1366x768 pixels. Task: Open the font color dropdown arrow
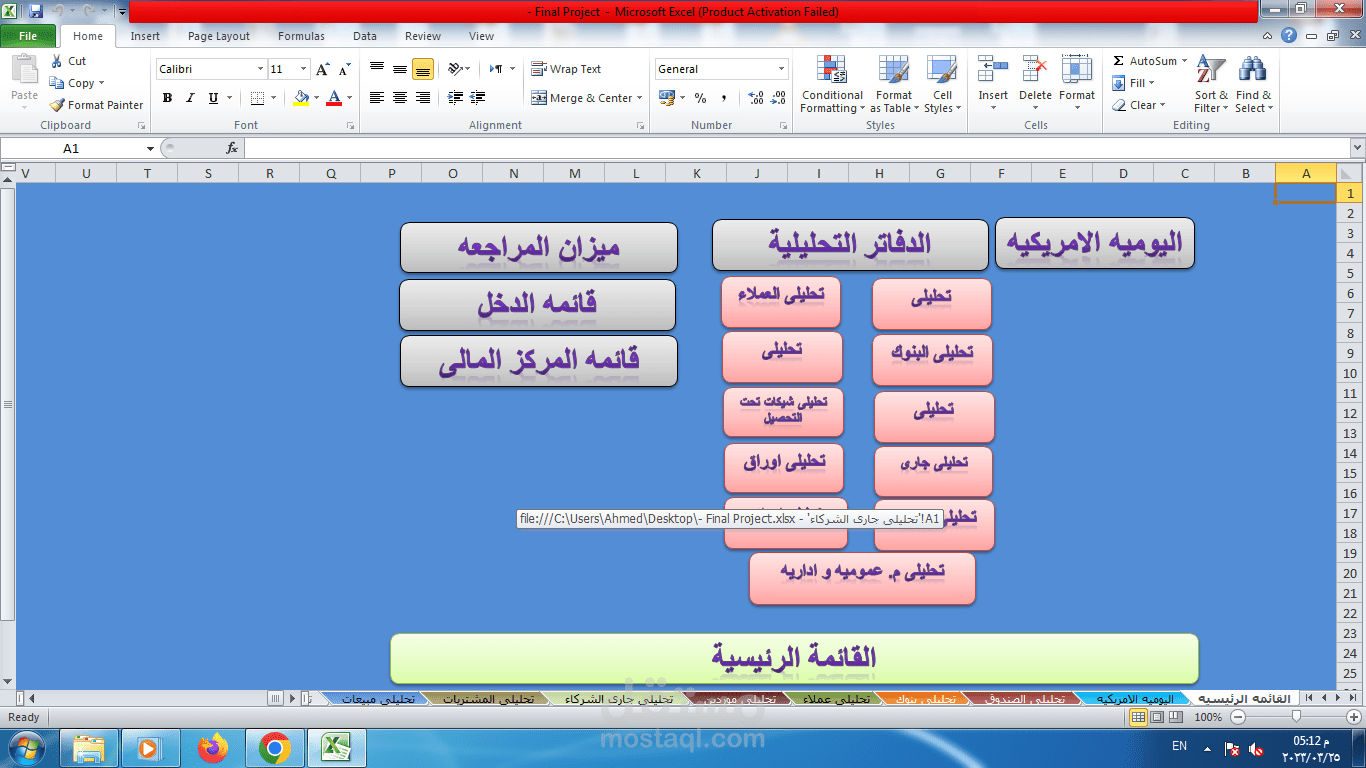(349, 98)
